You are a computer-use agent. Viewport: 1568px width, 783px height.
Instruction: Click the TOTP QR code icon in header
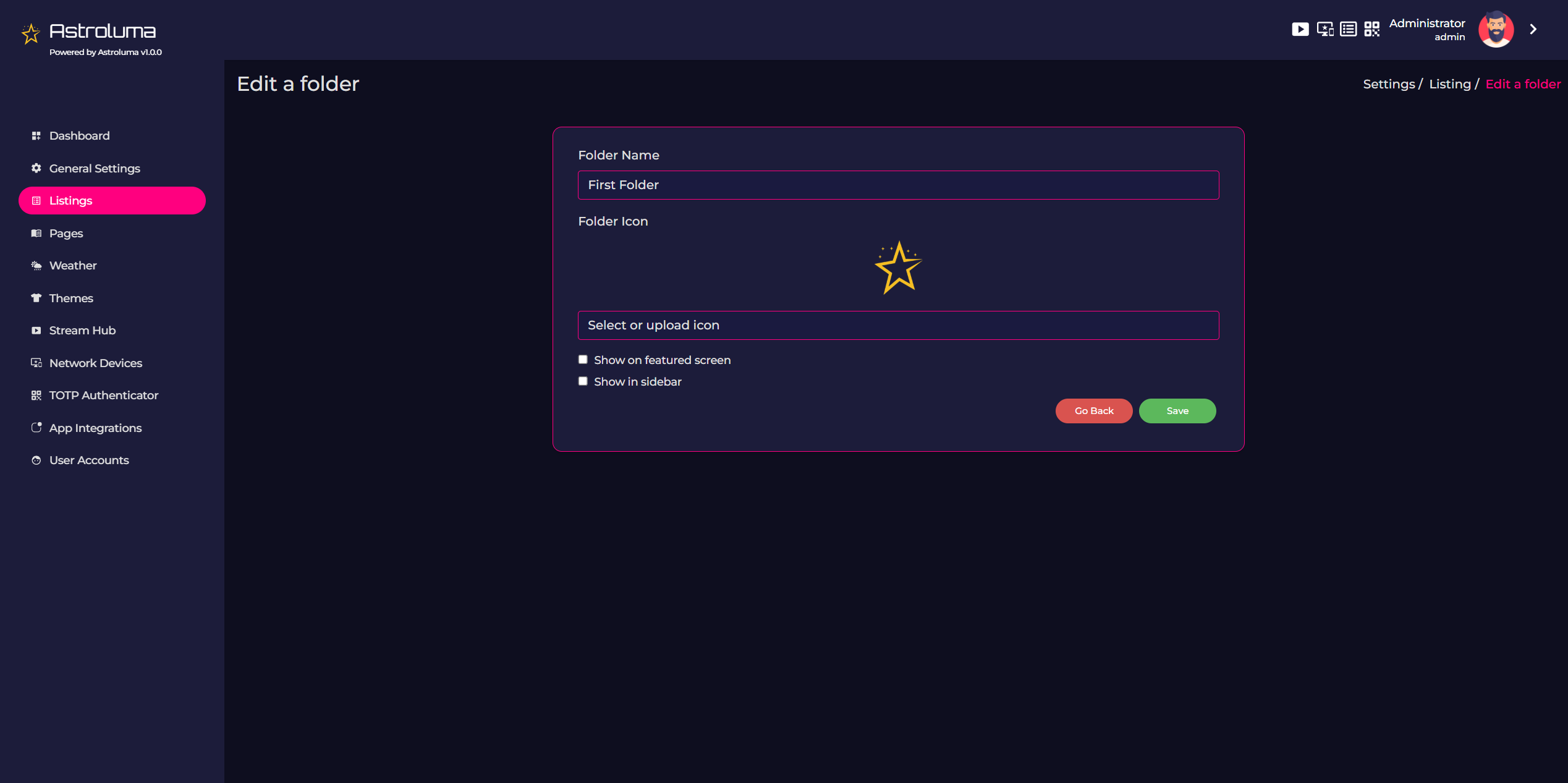click(x=1371, y=29)
